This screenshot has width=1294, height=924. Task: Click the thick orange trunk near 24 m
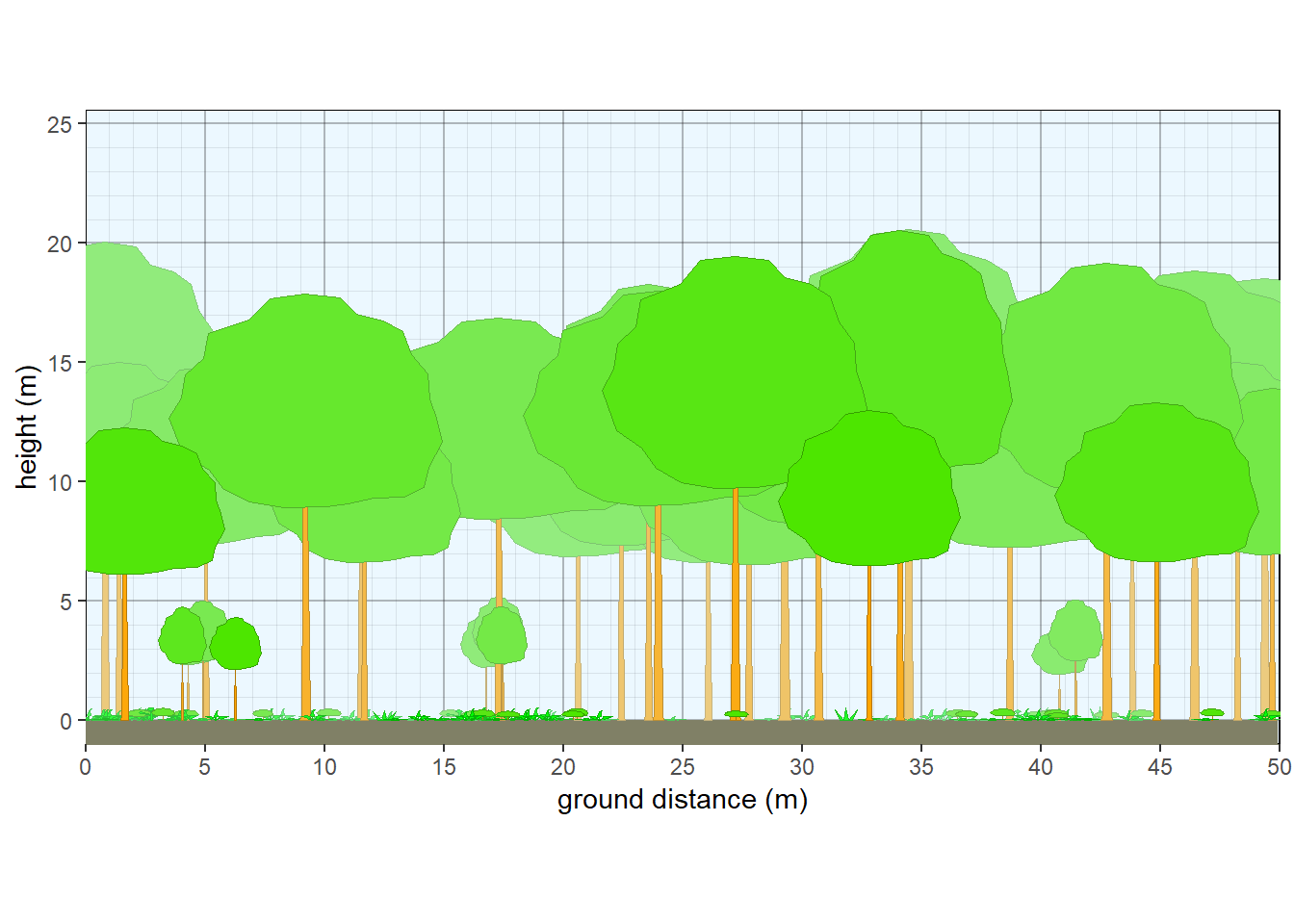click(658, 626)
